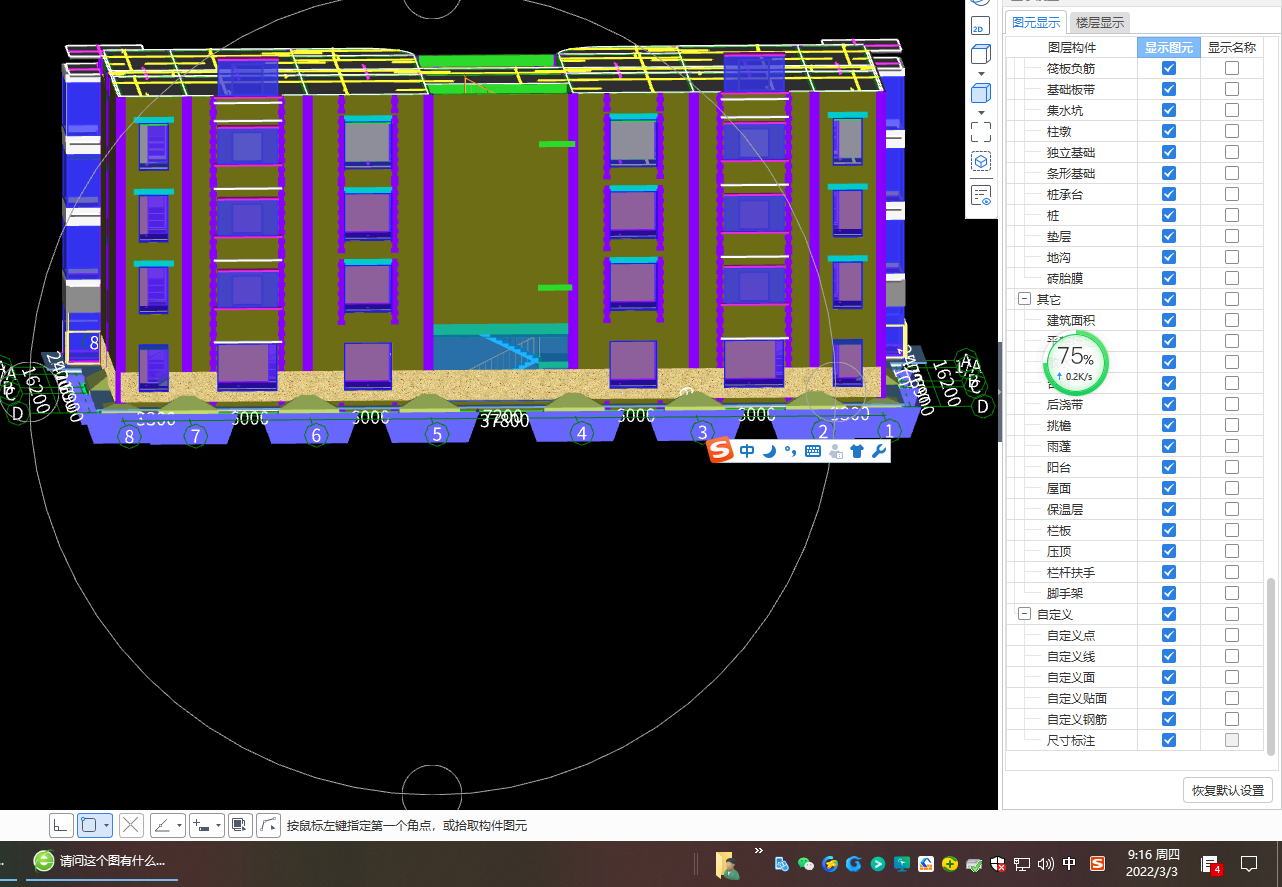Click the 75% network speed widget

[x=1075, y=364]
